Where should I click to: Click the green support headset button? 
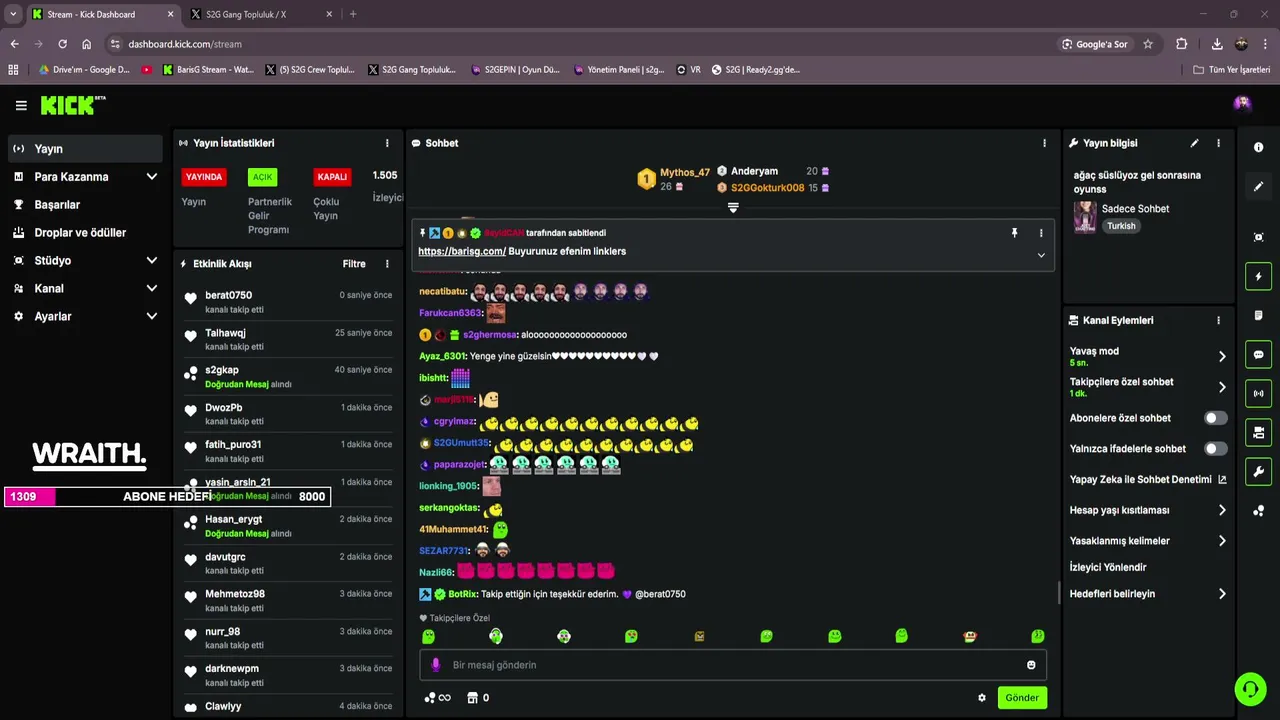(x=1250, y=689)
